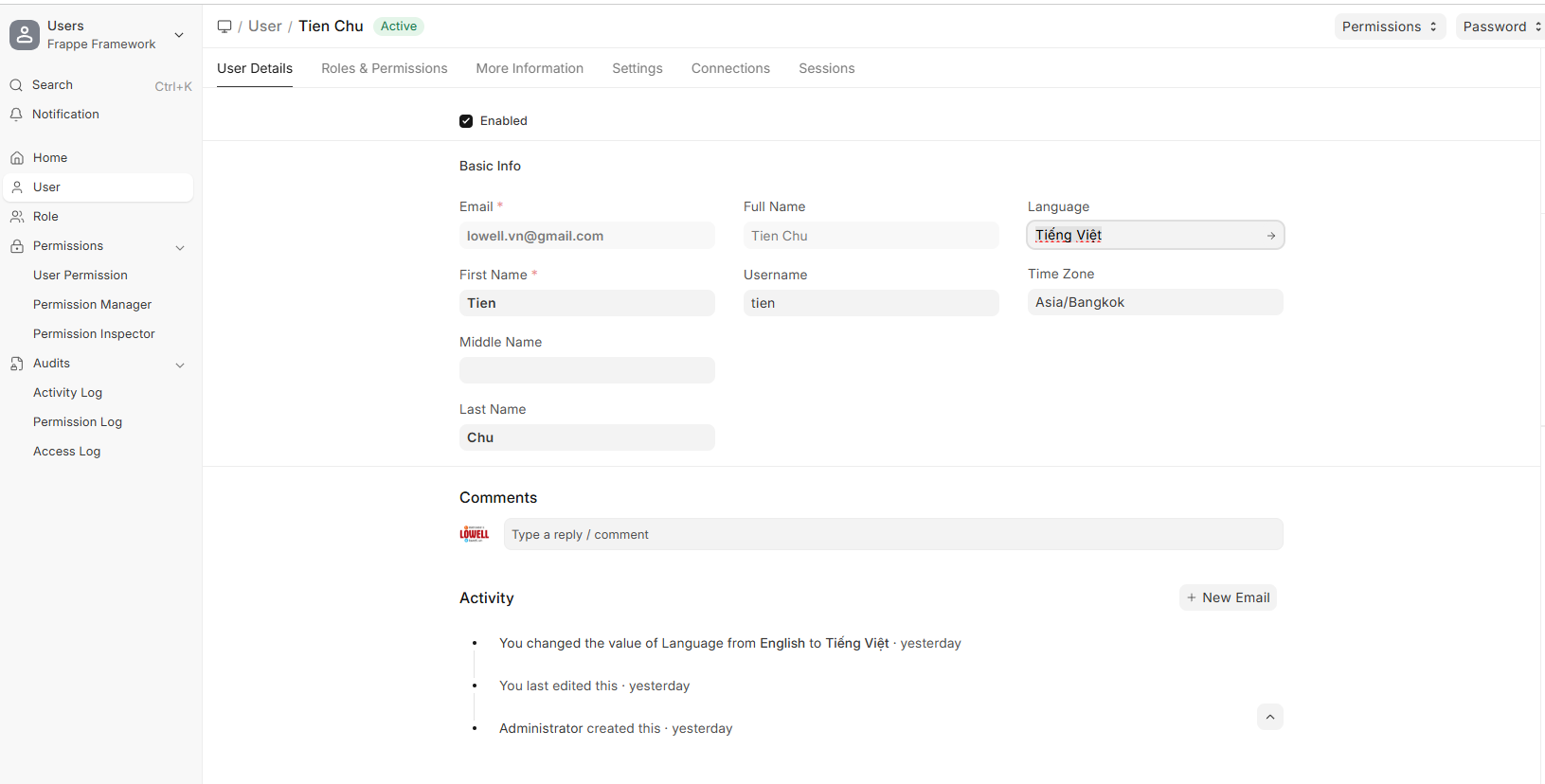Click the arrow icon in Language field
Image resolution: width=1545 pixels, height=784 pixels.
click(1270, 236)
